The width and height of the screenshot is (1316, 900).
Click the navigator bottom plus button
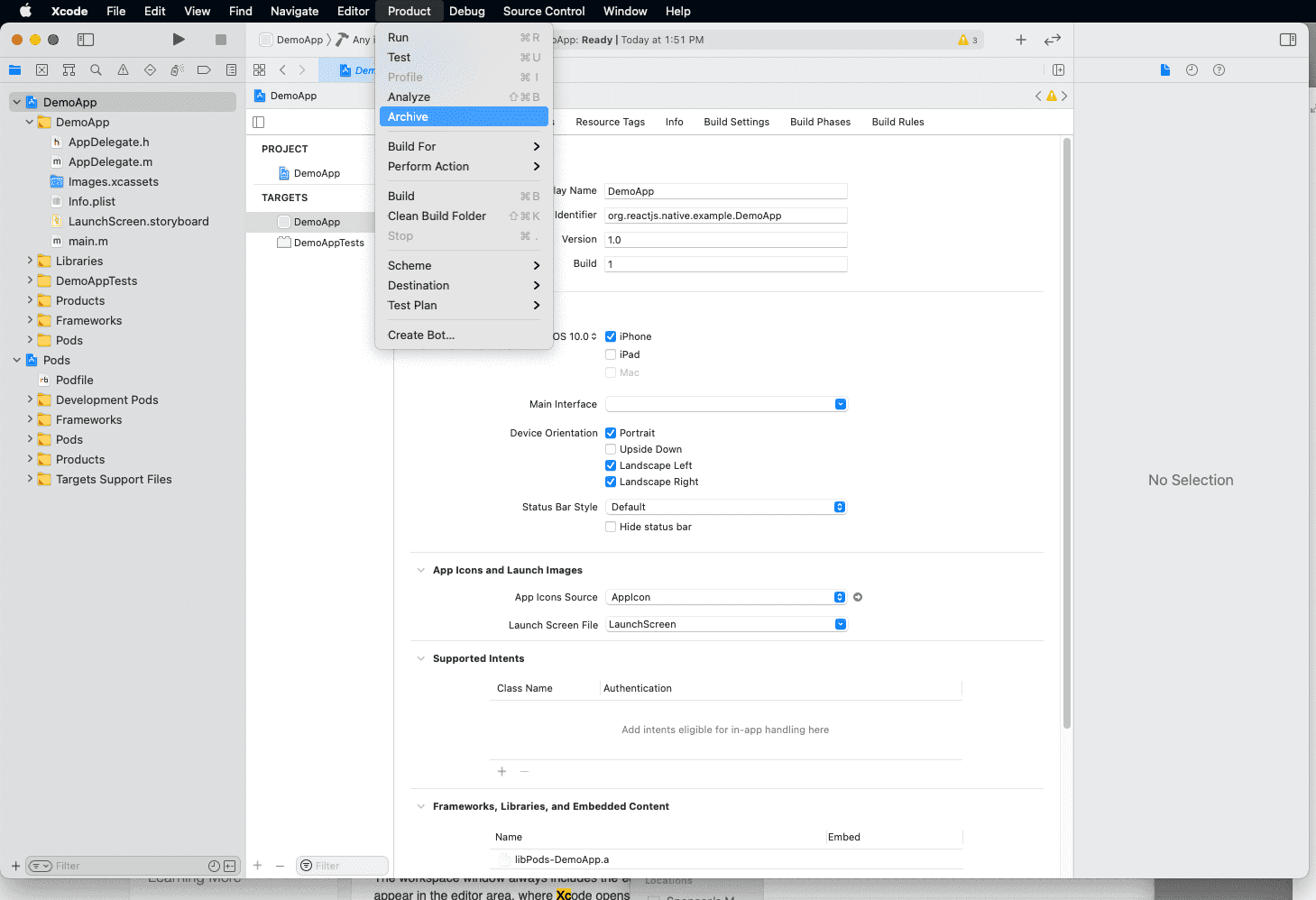15,866
